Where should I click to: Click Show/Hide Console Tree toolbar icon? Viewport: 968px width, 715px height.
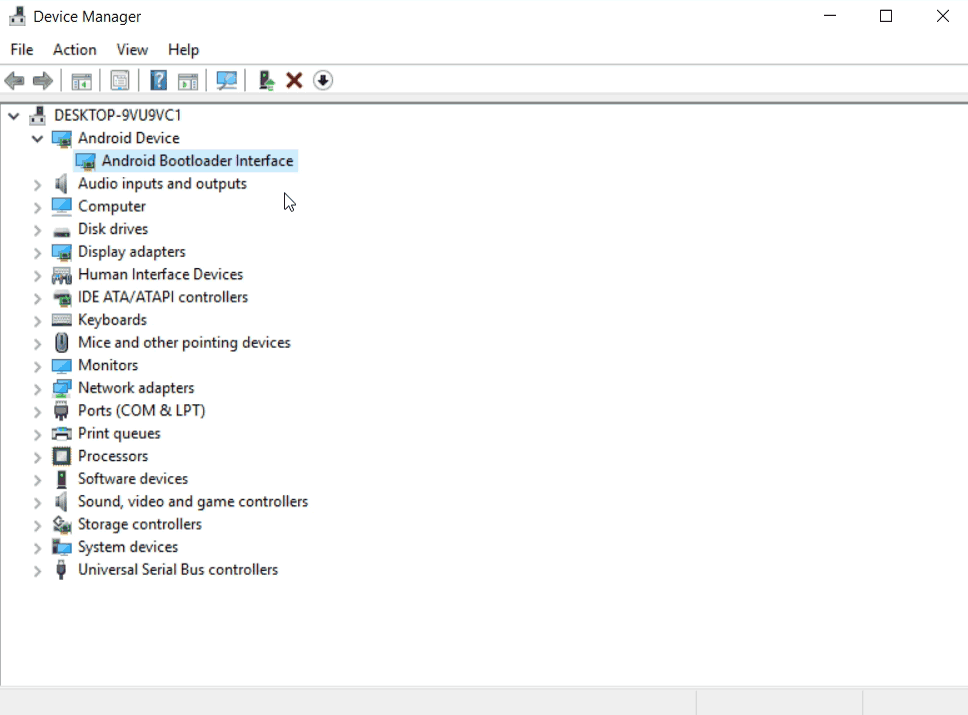pos(81,80)
